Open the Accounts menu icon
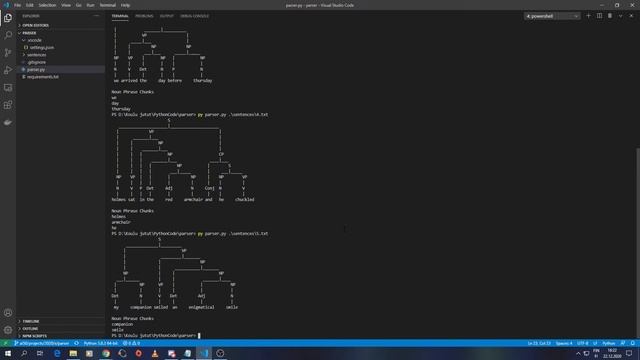 pos(8,313)
